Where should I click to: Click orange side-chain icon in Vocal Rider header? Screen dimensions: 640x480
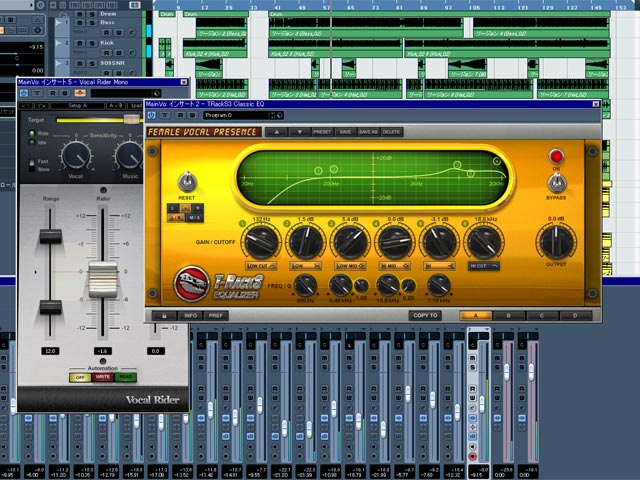point(80,93)
